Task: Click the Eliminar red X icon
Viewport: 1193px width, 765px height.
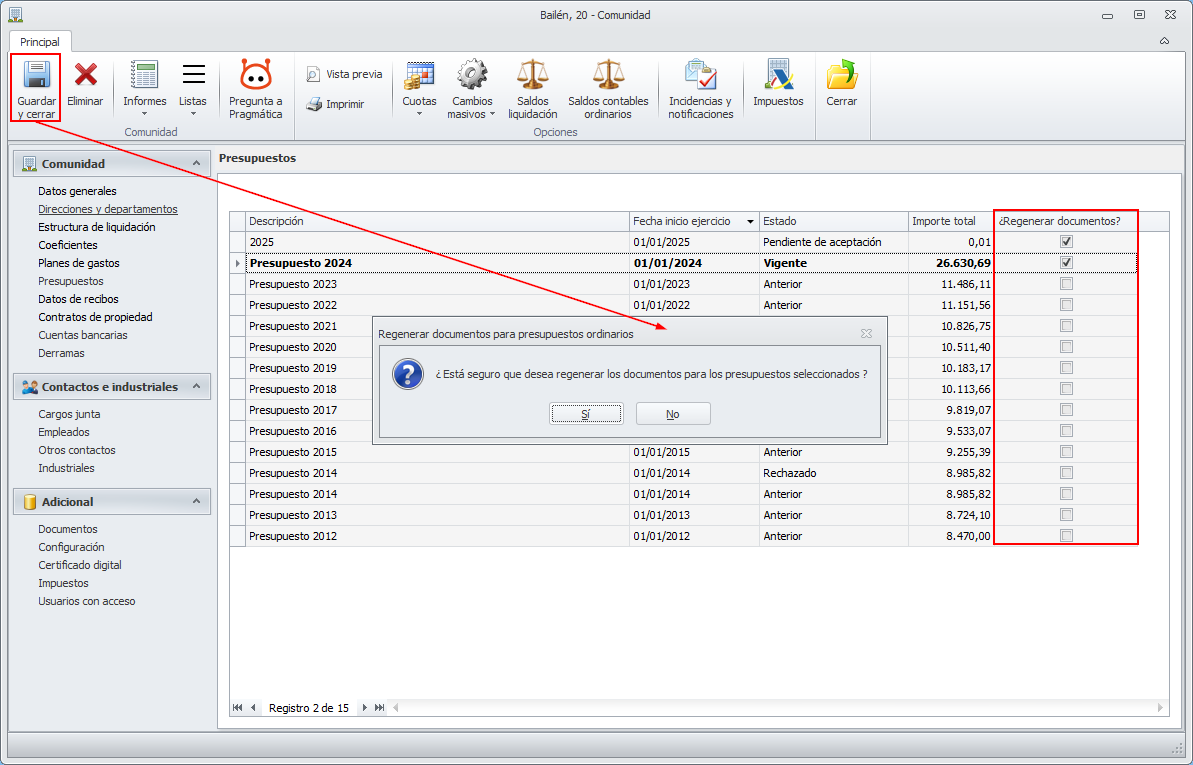Action: pyautogui.click(x=85, y=75)
